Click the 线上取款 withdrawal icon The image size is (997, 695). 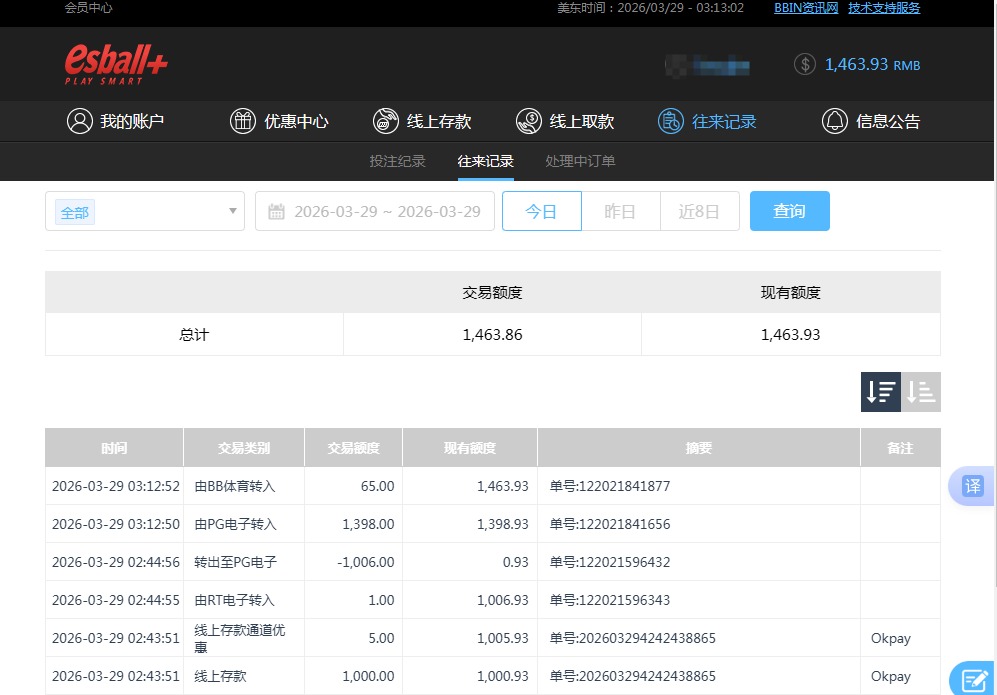pos(528,120)
